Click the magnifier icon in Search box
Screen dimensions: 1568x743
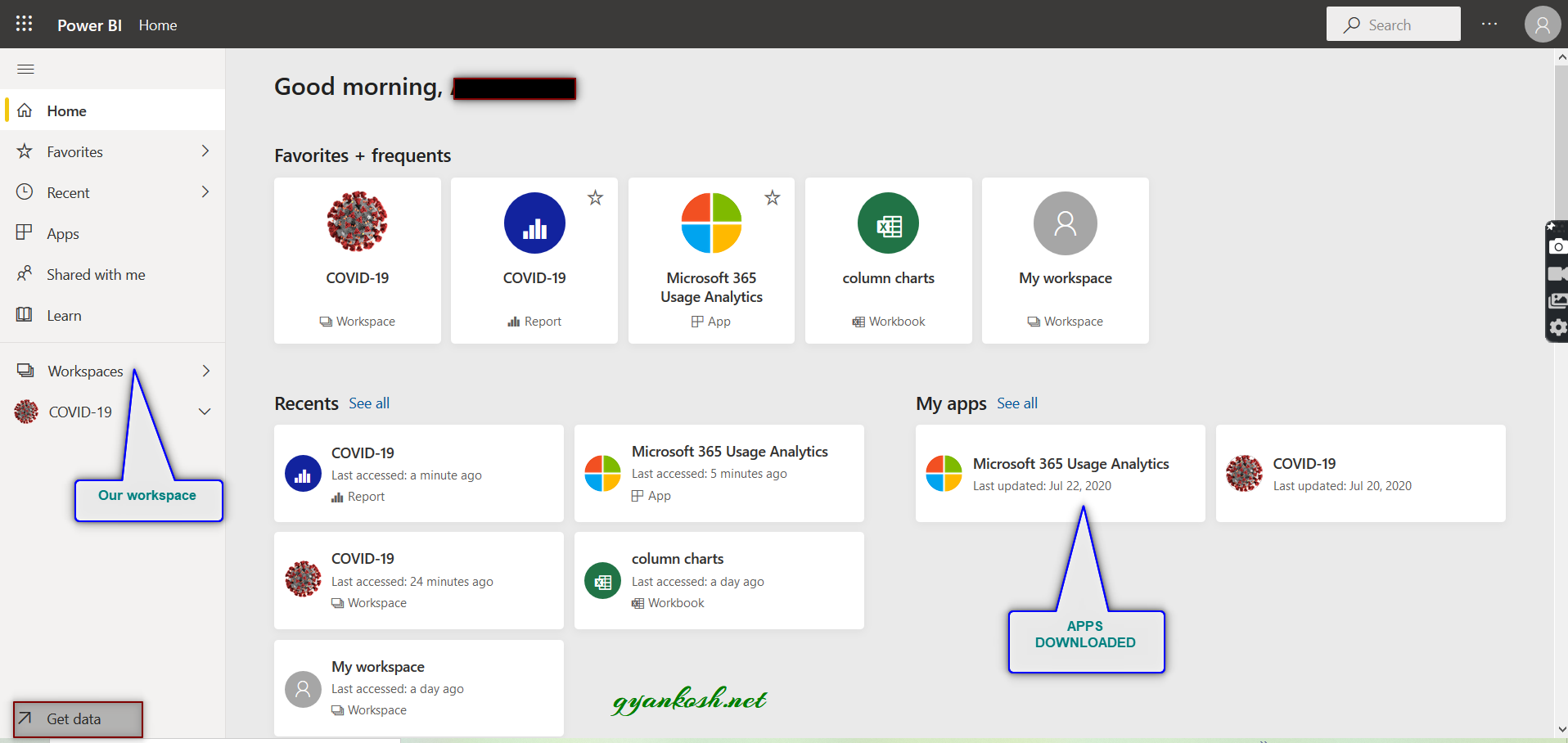tap(1352, 25)
